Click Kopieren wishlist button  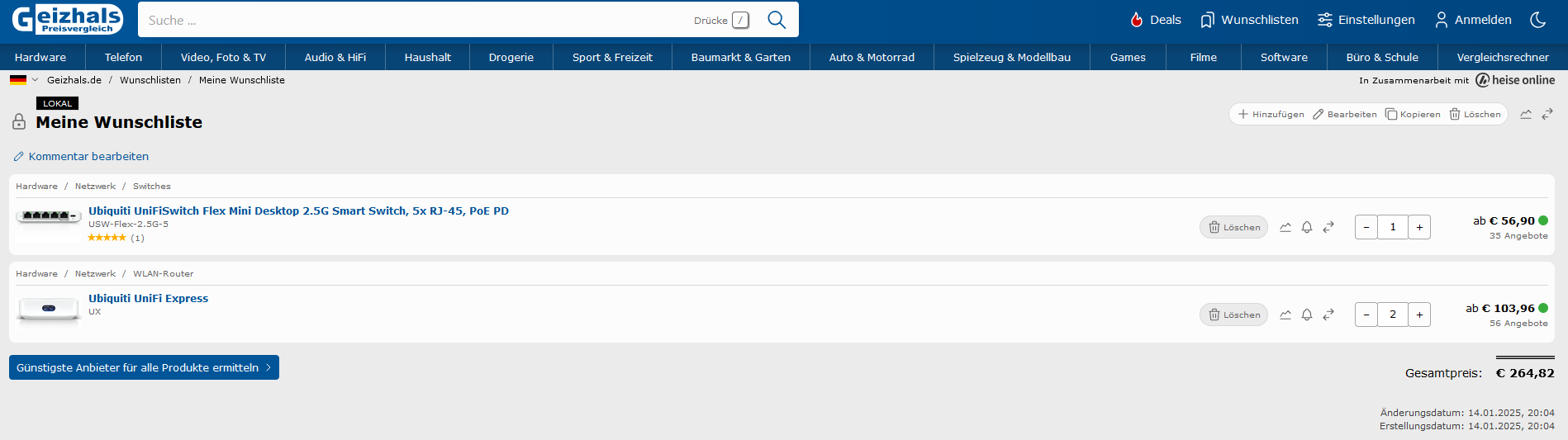[1413, 115]
